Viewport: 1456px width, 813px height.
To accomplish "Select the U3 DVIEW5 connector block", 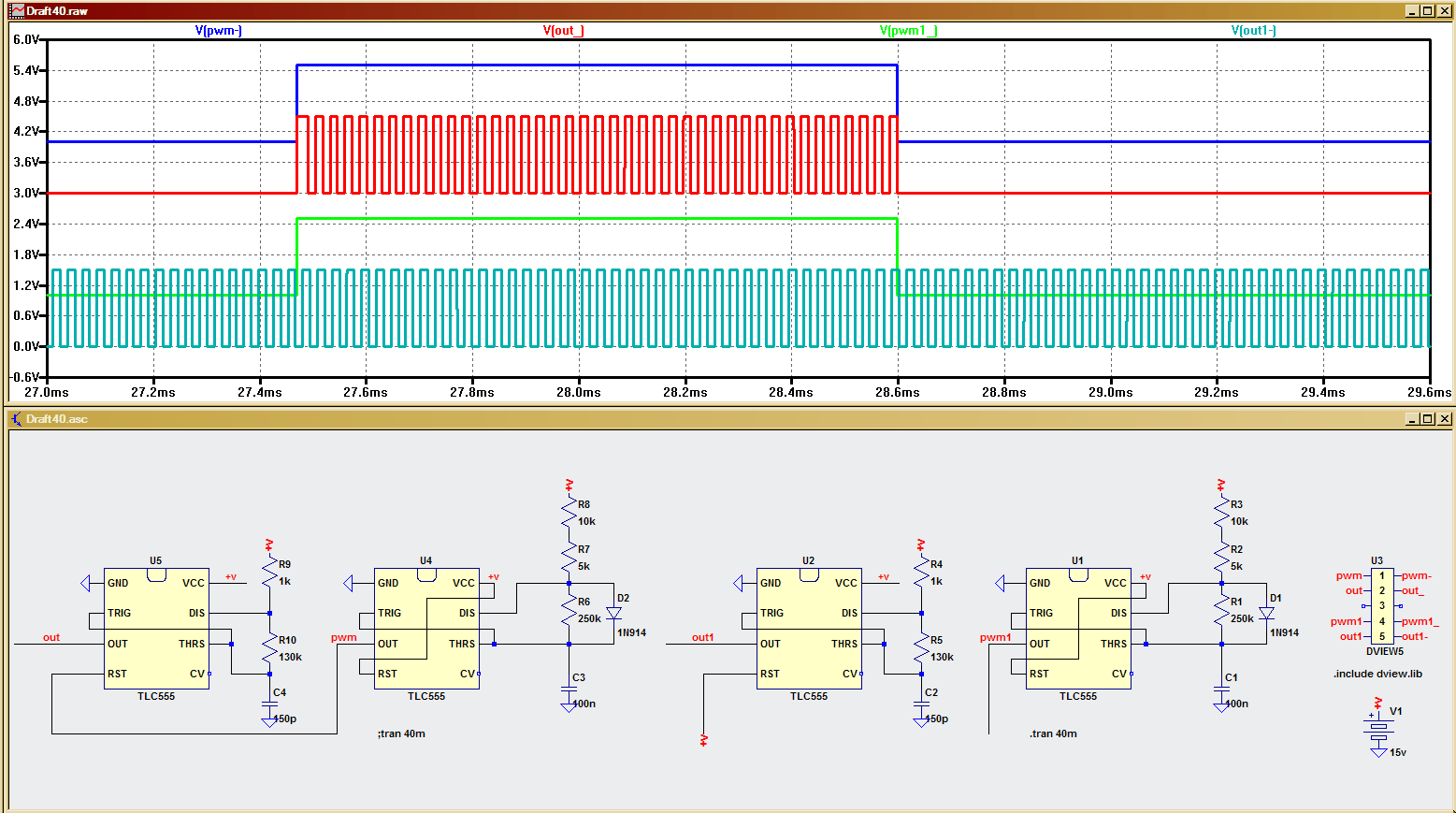I will tap(1382, 606).
